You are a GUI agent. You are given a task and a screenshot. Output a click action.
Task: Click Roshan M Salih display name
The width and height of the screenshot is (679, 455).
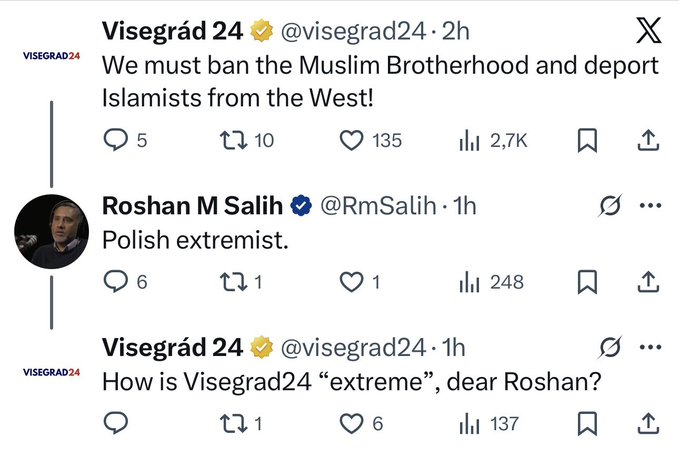tap(193, 206)
